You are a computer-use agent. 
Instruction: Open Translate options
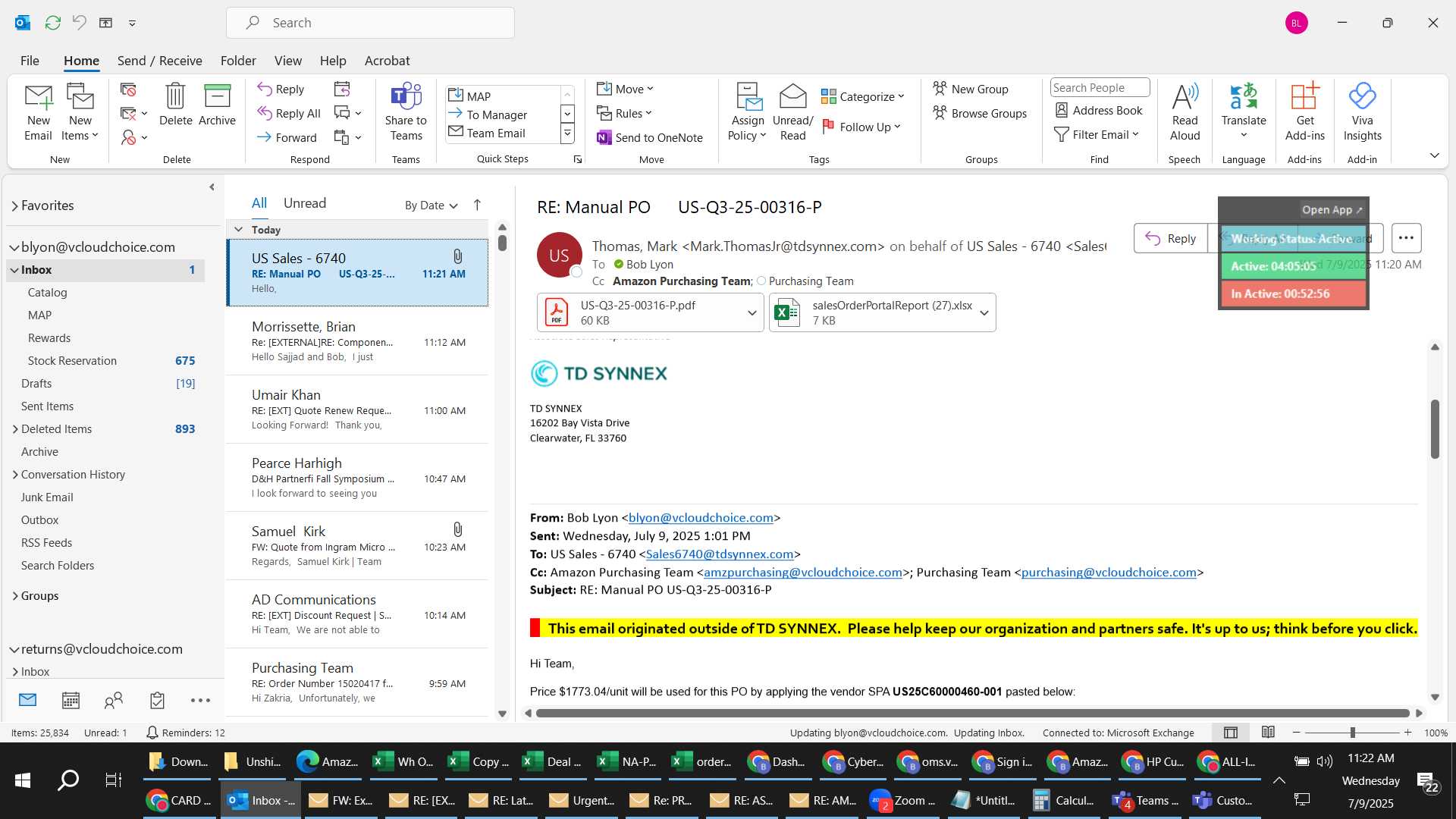click(x=1244, y=112)
